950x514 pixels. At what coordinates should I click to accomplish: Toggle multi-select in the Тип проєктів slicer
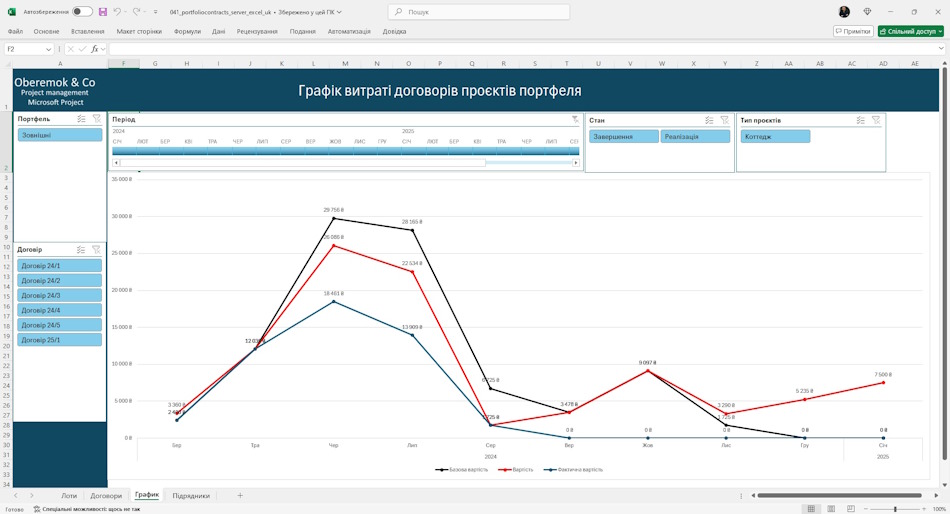[861, 120]
